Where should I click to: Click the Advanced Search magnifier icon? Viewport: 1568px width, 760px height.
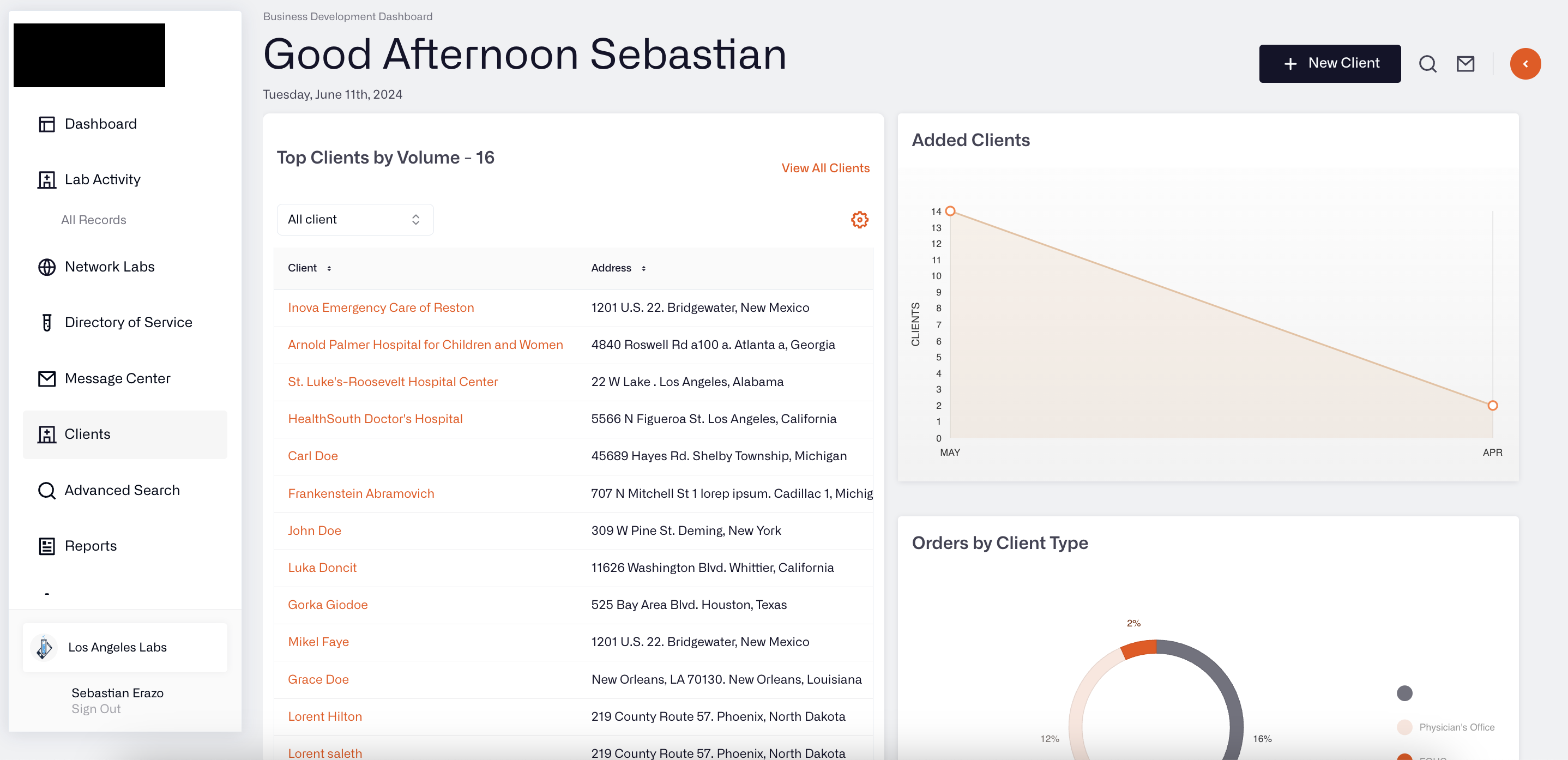pos(46,490)
